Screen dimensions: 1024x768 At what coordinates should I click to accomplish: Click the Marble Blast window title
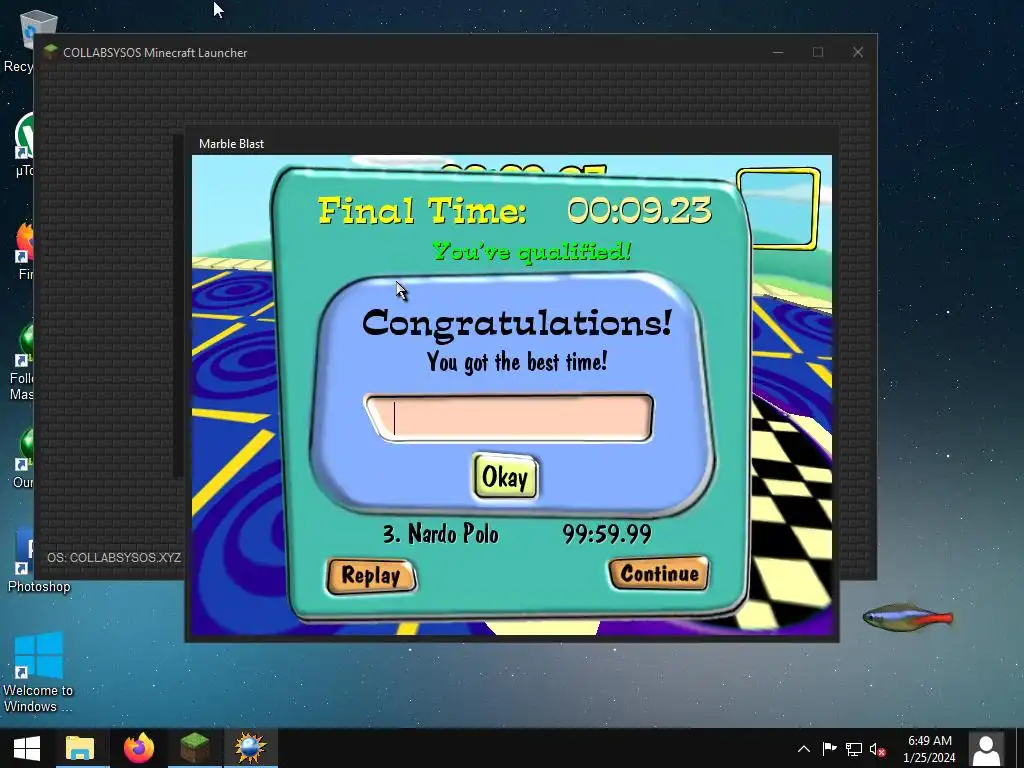(231, 144)
